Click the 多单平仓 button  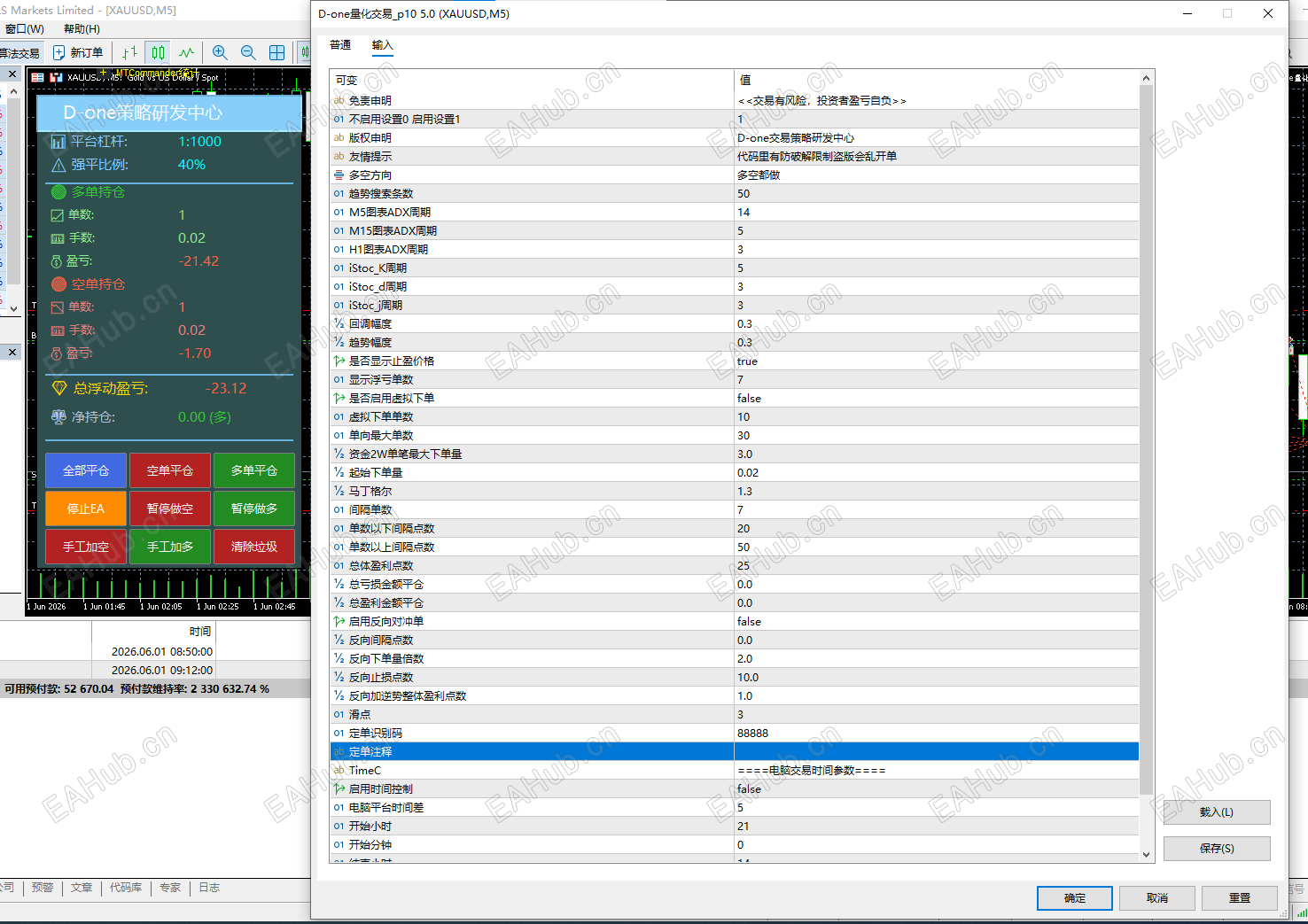(x=254, y=470)
